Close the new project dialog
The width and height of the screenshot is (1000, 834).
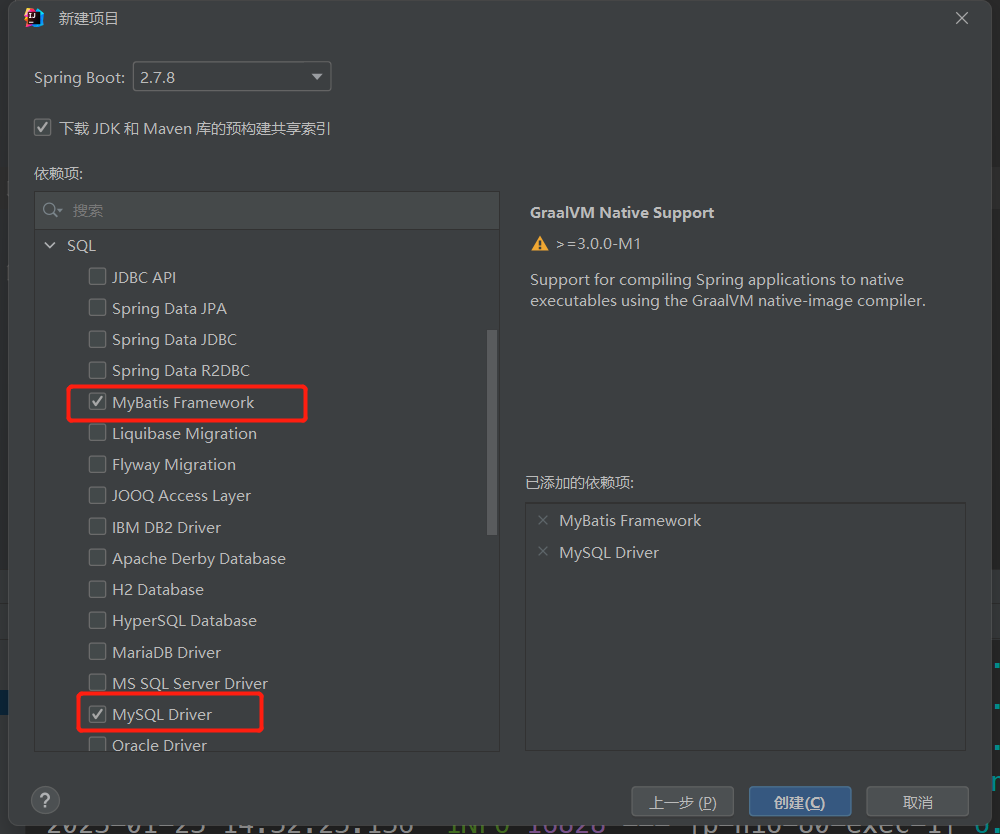962,18
